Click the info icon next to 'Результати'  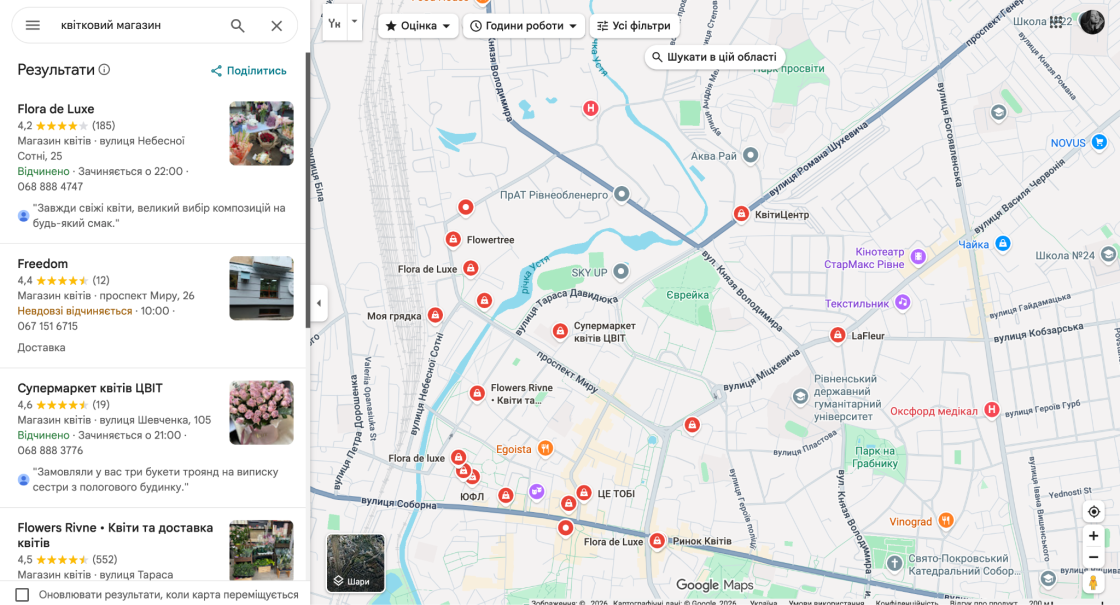(104, 69)
